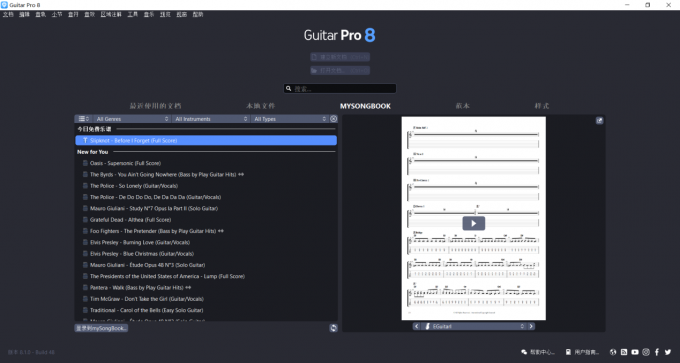This screenshot has height=363, width=680.
Task: Open the Instagram icon link
Action: 646,352
